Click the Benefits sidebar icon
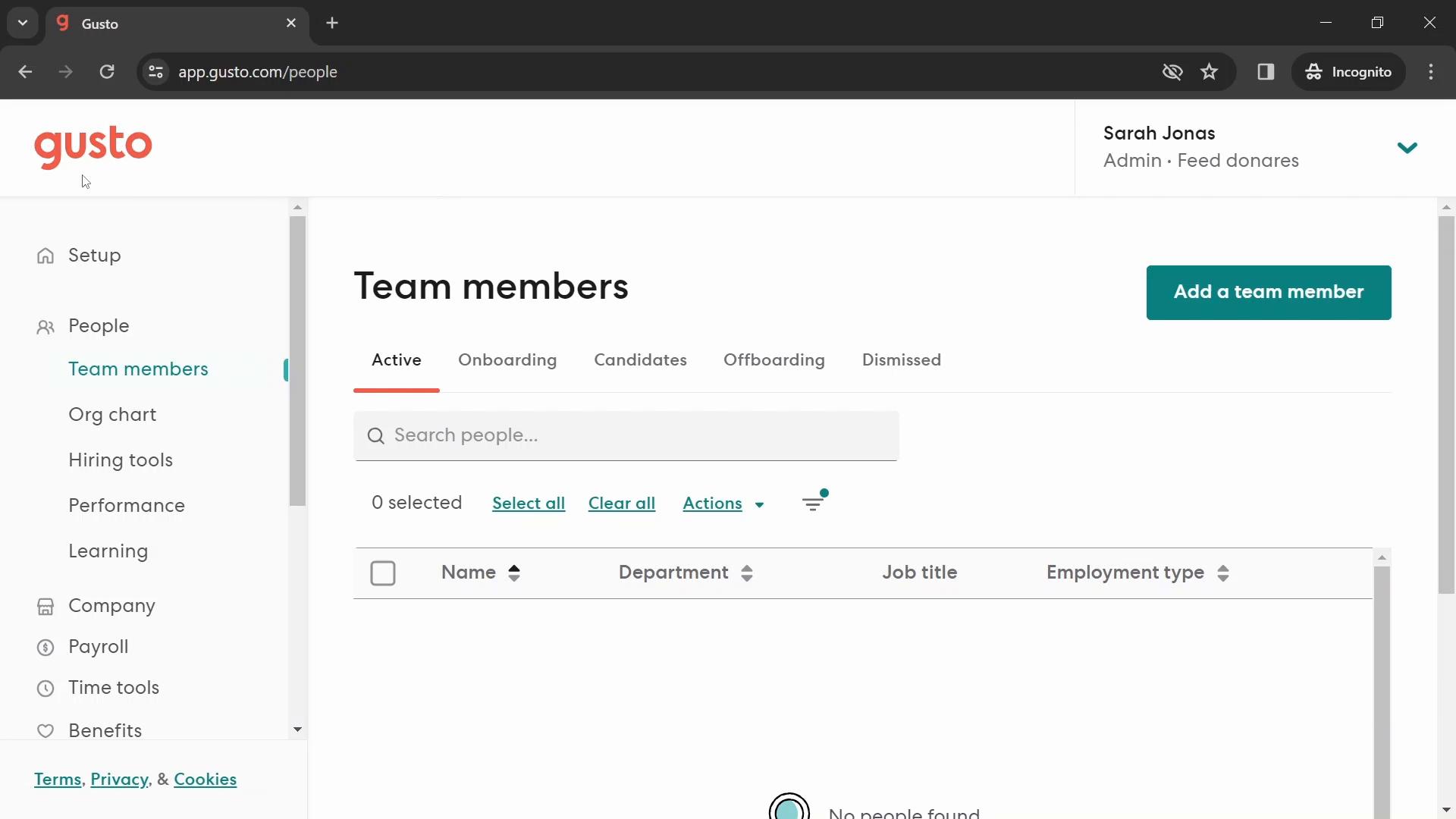Viewport: 1456px width, 819px height. 47,732
